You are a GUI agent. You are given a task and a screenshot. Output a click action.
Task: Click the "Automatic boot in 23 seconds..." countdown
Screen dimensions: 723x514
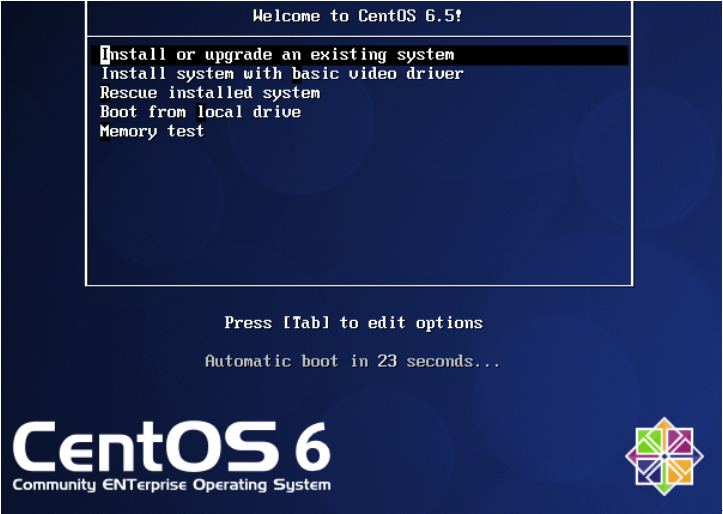353,361
